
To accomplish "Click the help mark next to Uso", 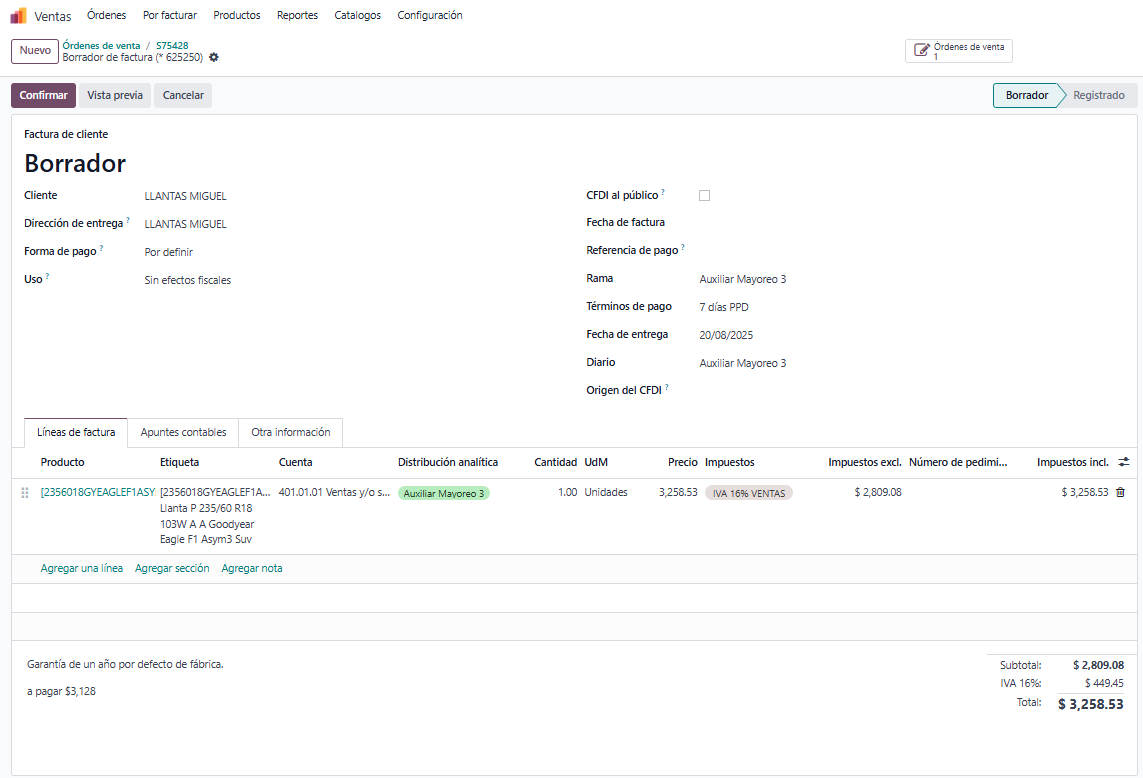I will [x=47, y=277].
